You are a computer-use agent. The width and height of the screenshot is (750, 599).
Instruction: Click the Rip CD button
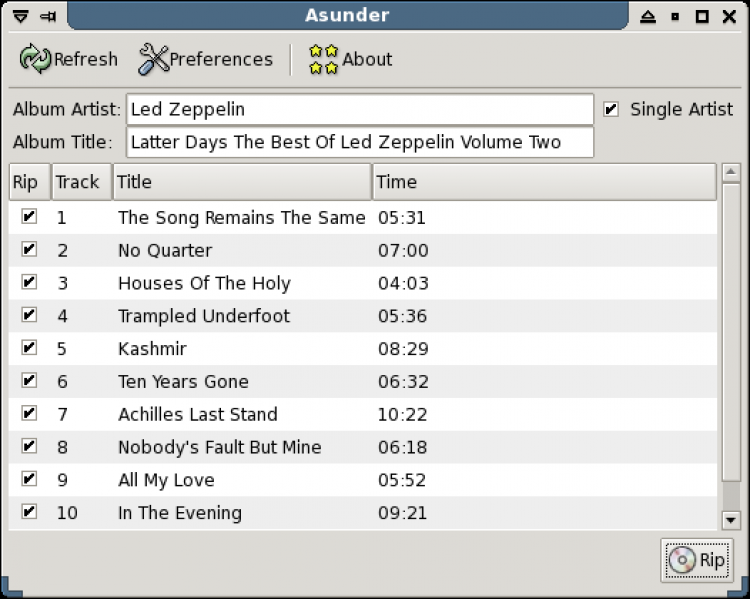(x=697, y=560)
